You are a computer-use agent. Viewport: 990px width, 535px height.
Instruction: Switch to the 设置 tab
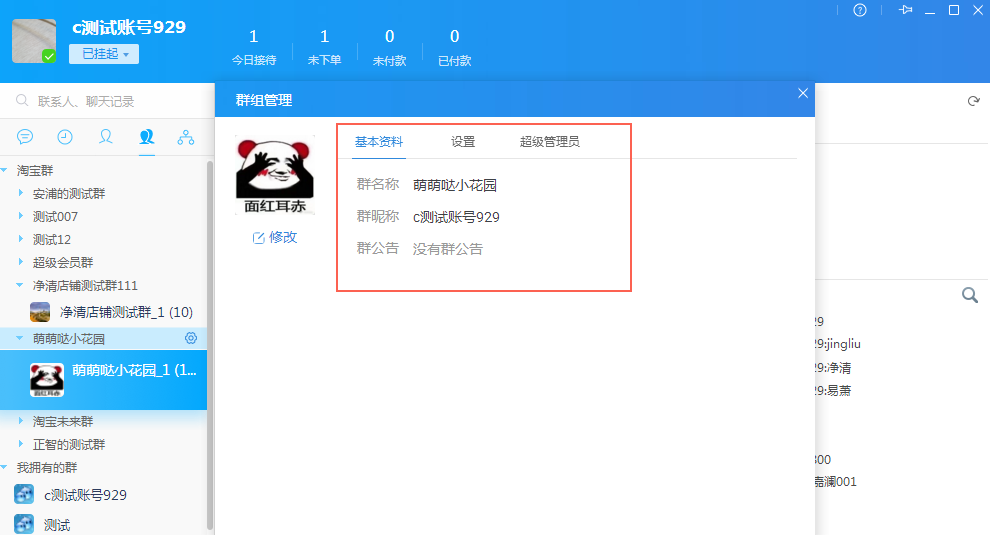463,141
